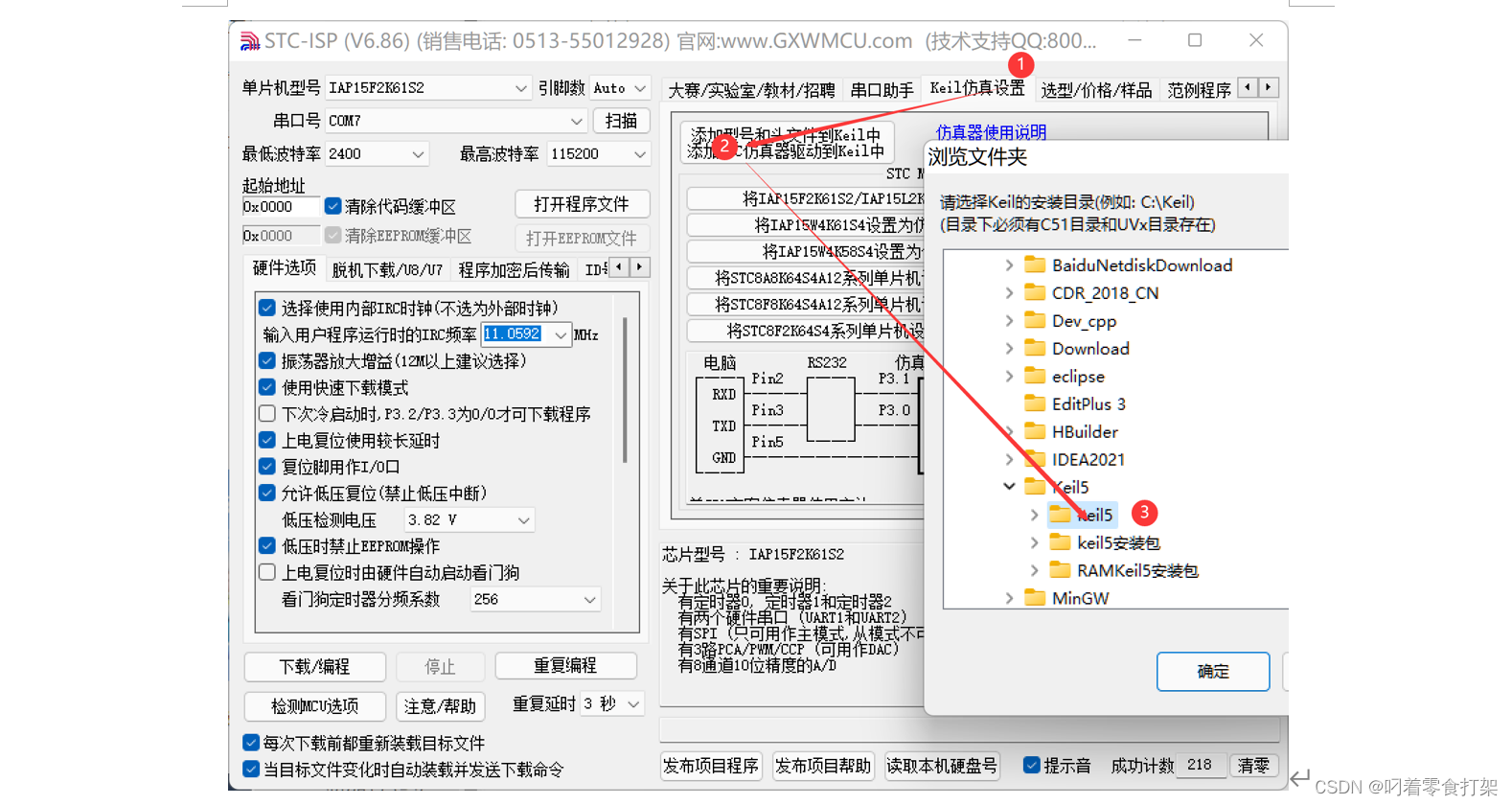
Task: Click the HBuilder folder icon
Action: click(x=1035, y=431)
